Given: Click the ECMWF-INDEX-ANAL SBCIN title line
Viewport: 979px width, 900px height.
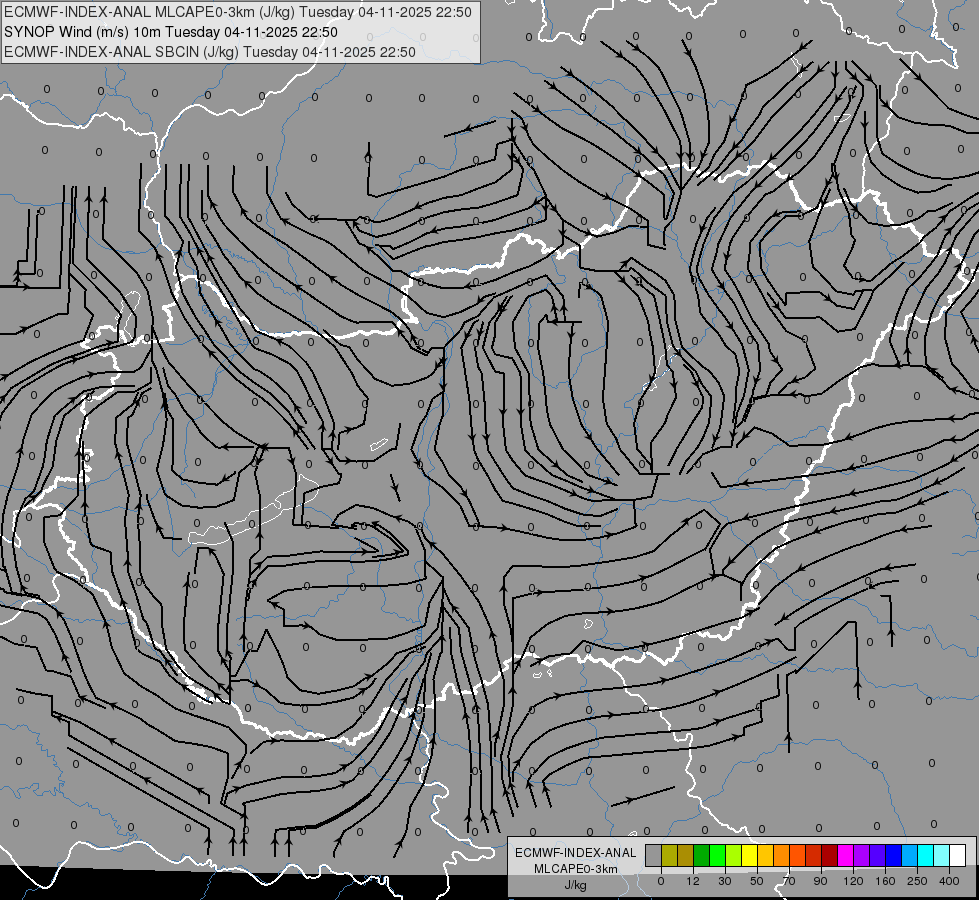Looking at the screenshot, I should tap(210, 52).
